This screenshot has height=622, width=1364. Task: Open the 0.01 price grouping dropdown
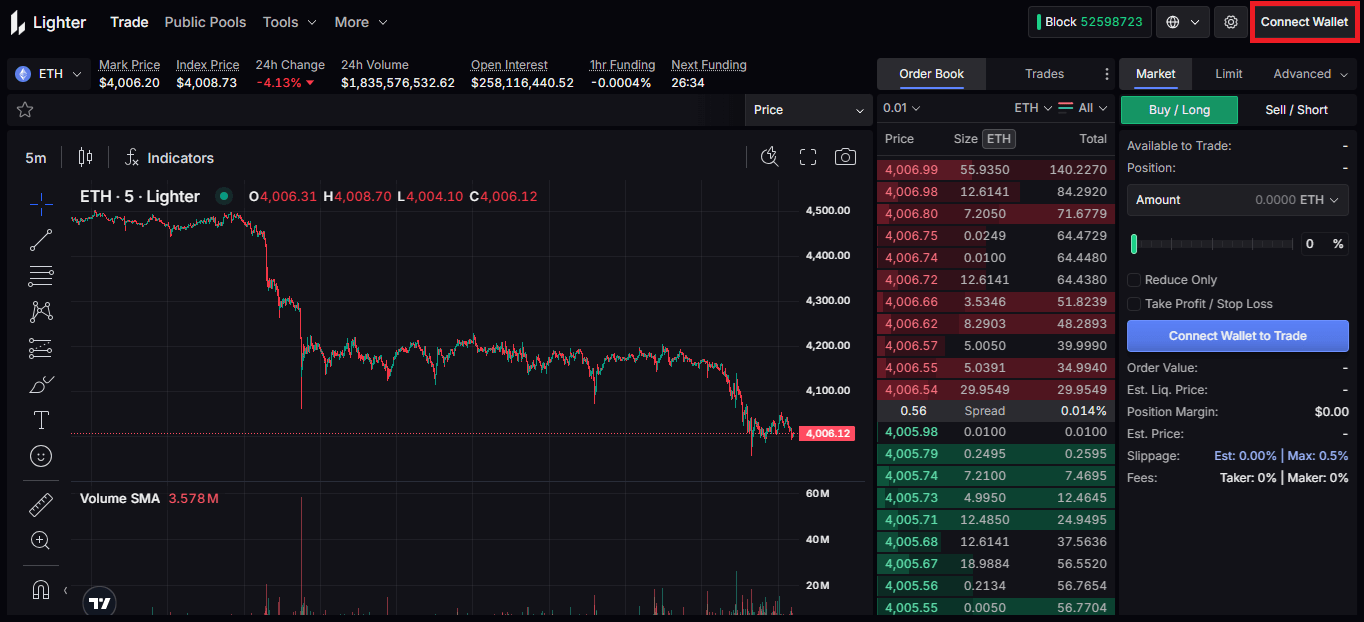(901, 108)
